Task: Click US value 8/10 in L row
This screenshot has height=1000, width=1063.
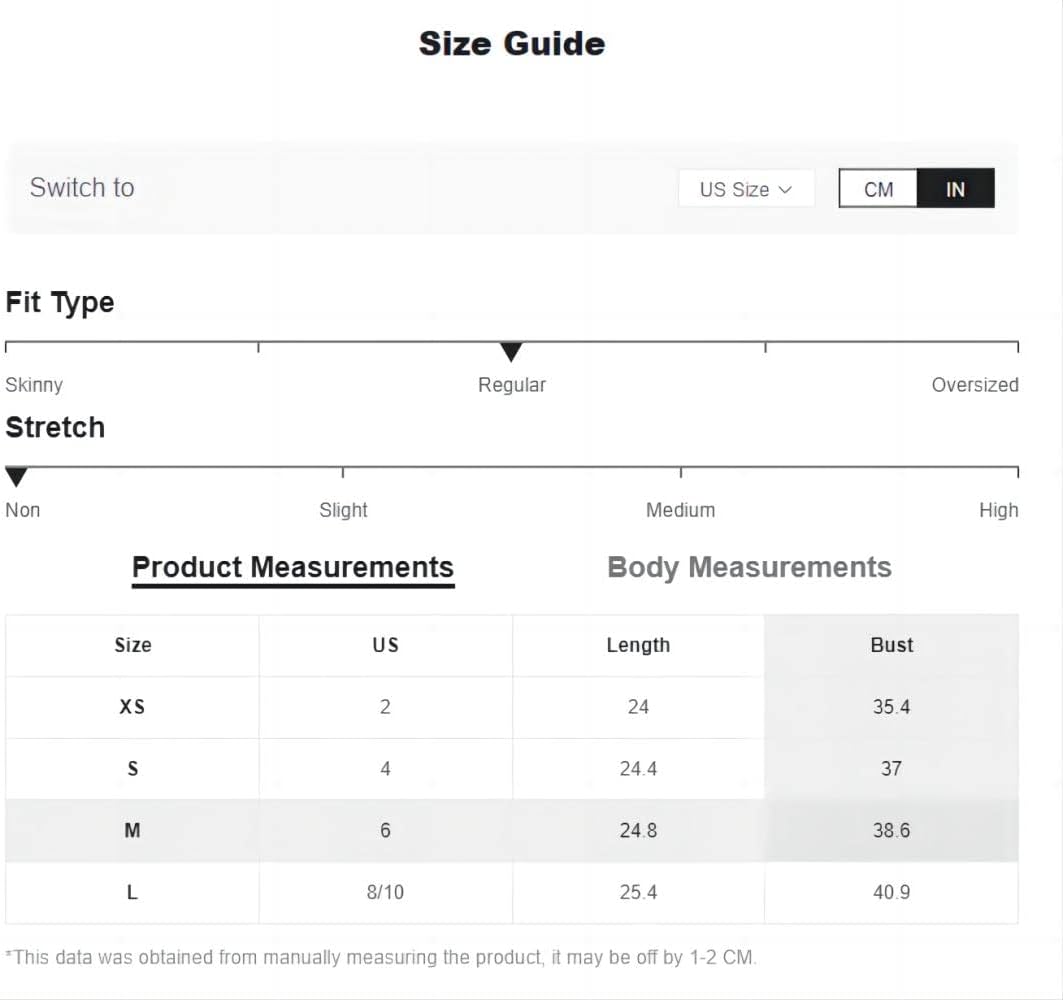Action: pyautogui.click(x=385, y=892)
